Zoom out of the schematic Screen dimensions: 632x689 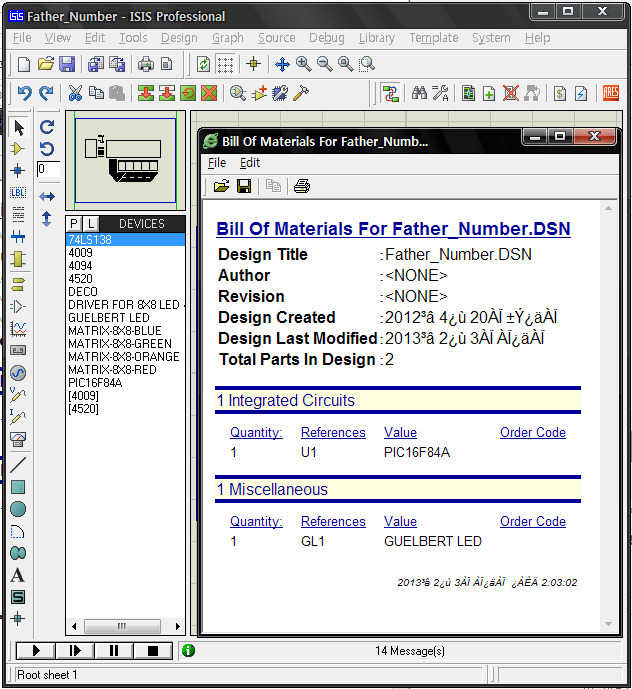pyautogui.click(x=325, y=64)
